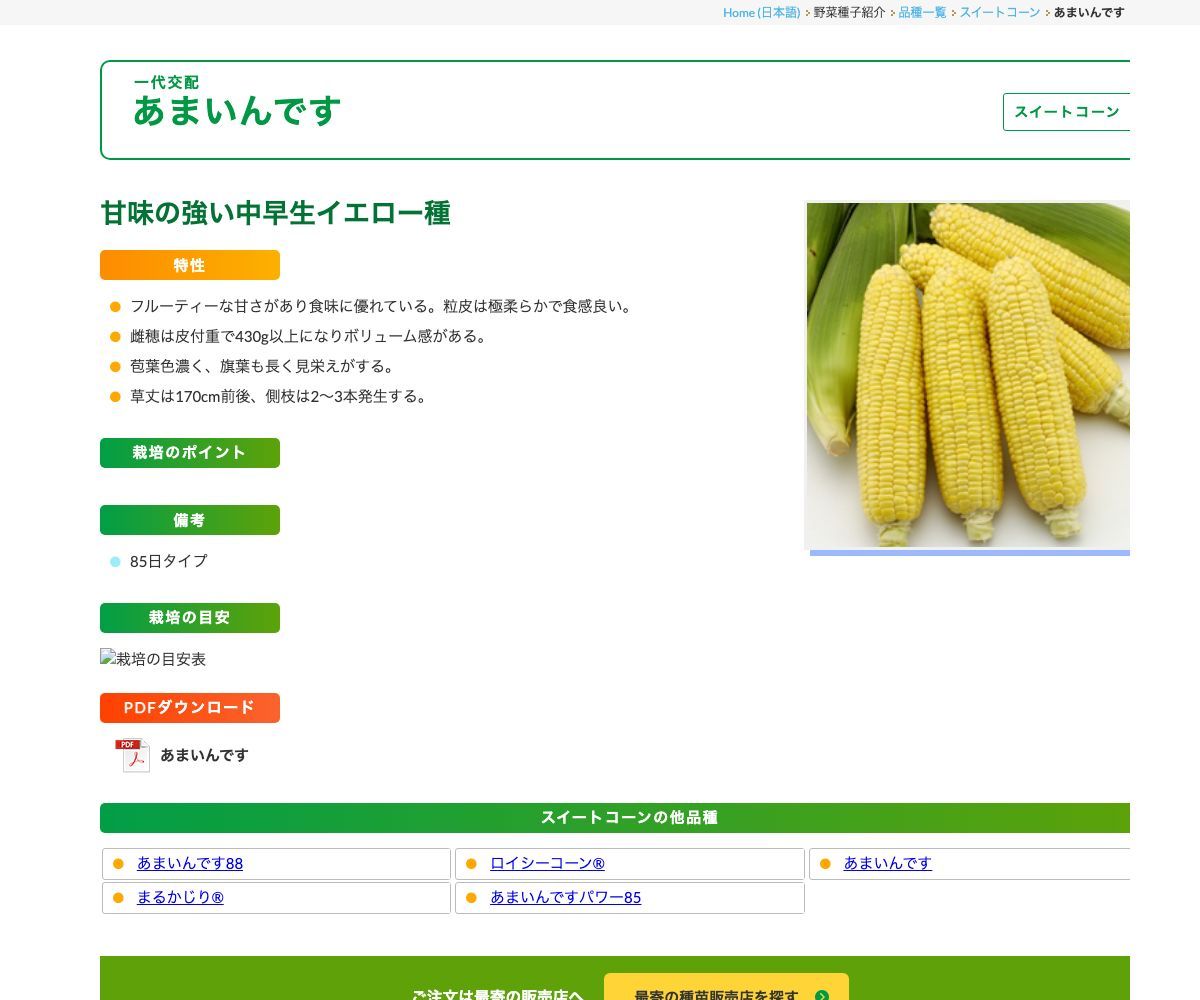Click the orange bullet beside あまいんです88
The height and width of the screenshot is (1000, 1200).
tap(121, 863)
